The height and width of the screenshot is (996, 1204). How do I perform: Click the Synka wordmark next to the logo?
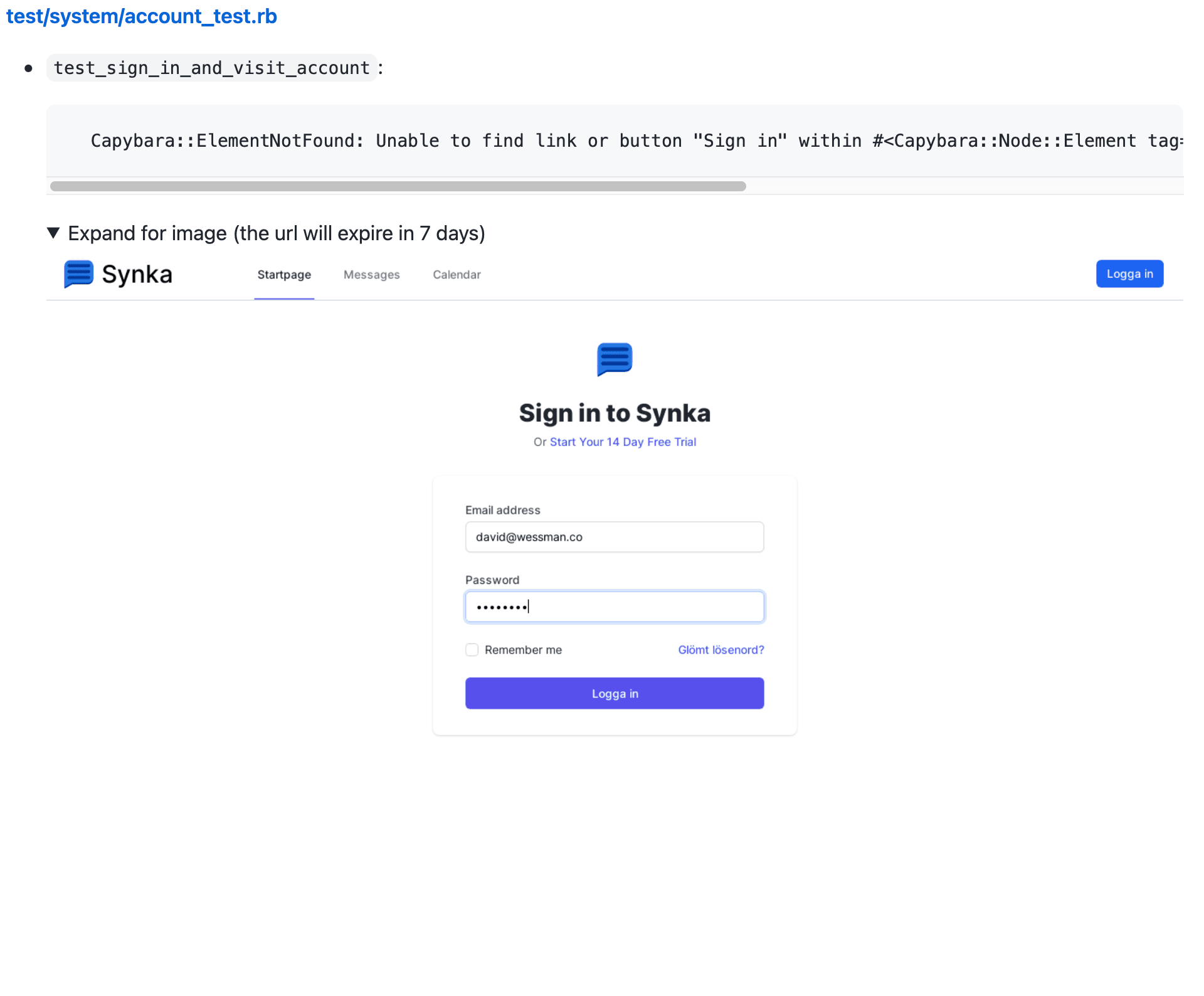[x=137, y=274]
